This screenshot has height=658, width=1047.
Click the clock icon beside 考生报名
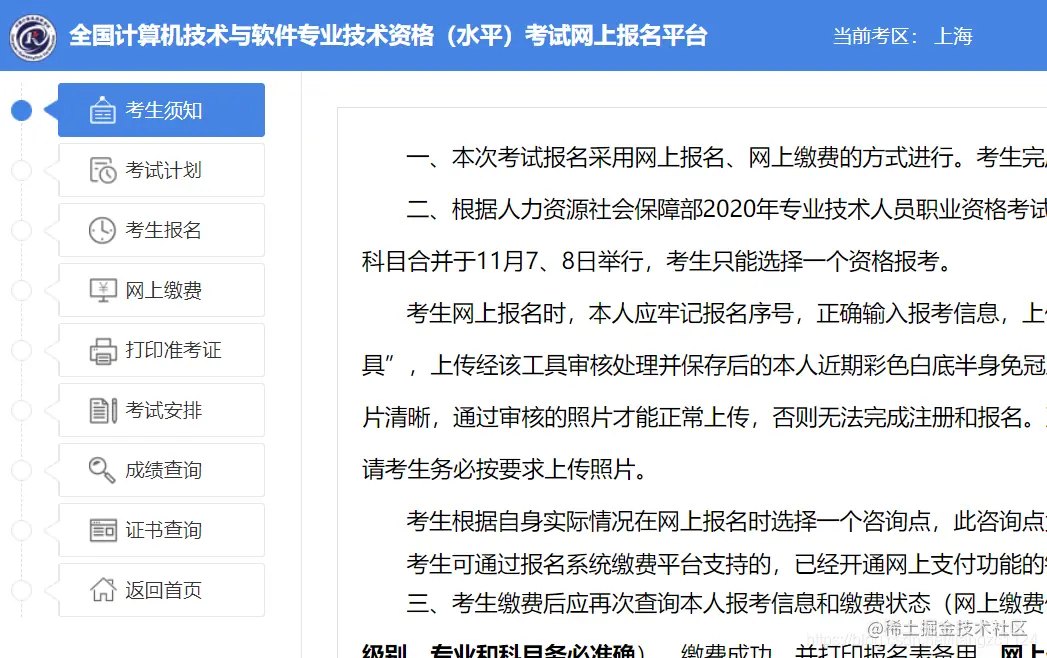[x=101, y=230]
